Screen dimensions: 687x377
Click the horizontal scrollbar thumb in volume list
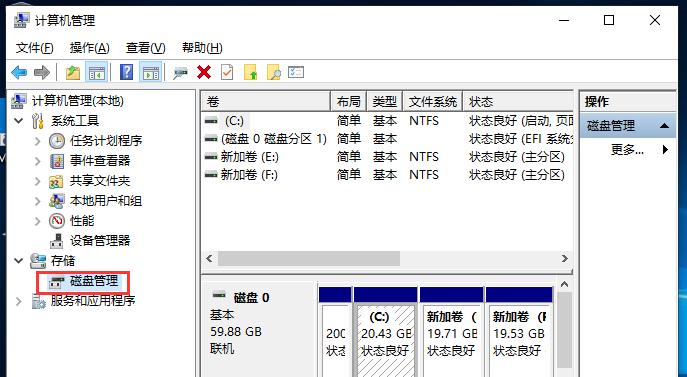point(309,259)
